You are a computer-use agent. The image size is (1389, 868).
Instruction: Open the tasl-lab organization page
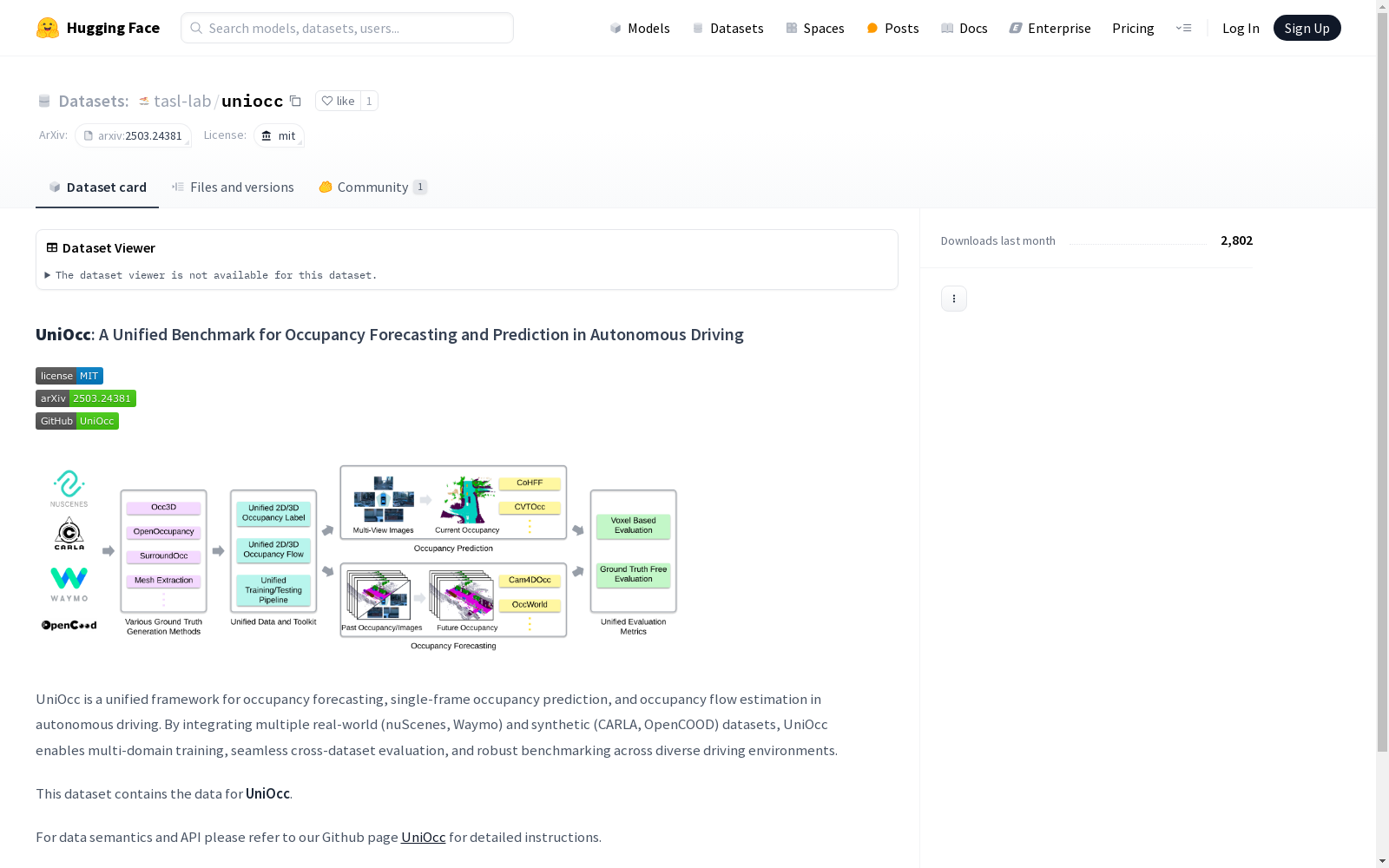pyautogui.click(x=182, y=101)
